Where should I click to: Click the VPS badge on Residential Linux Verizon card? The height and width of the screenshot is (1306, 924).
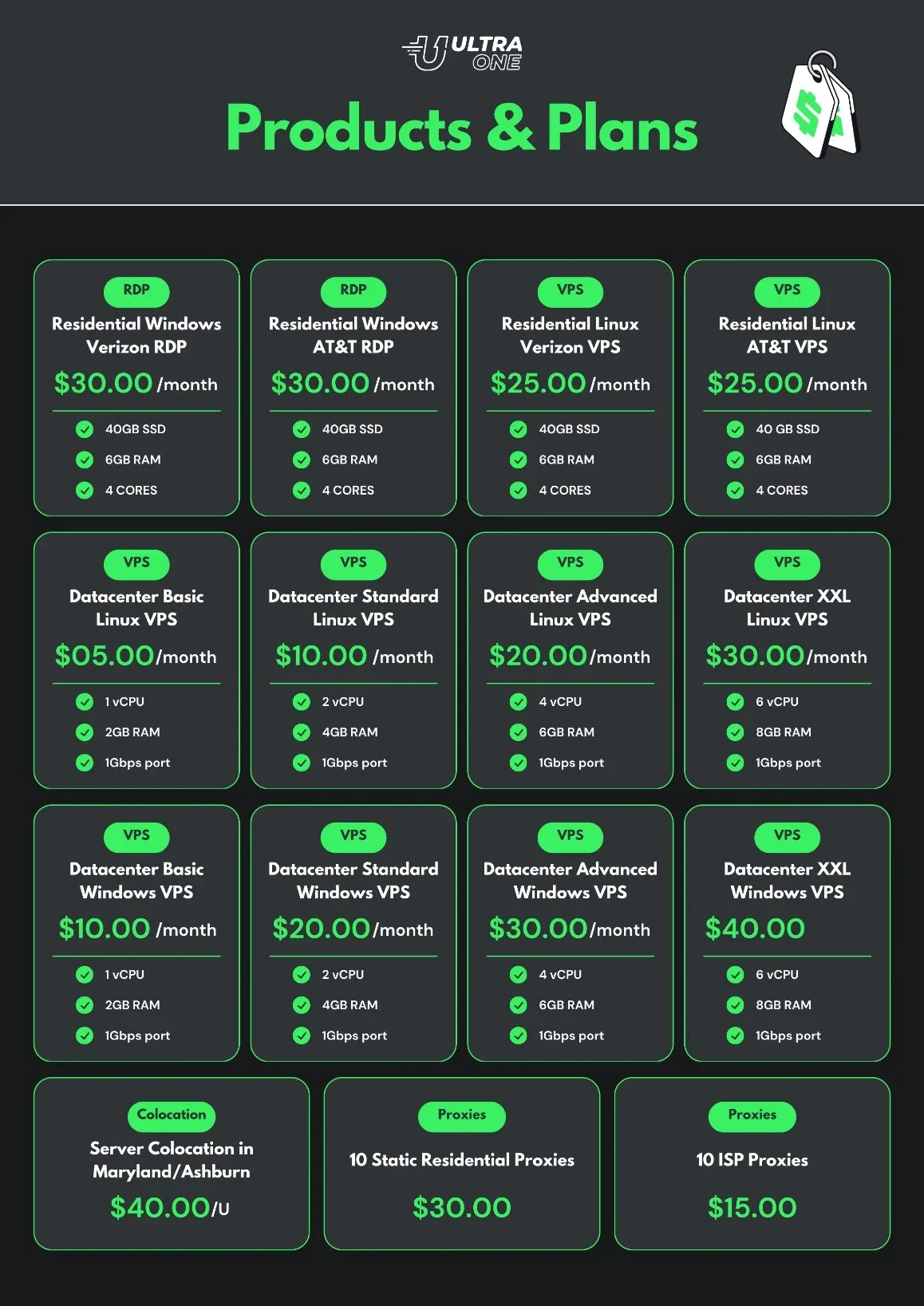(x=570, y=291)
